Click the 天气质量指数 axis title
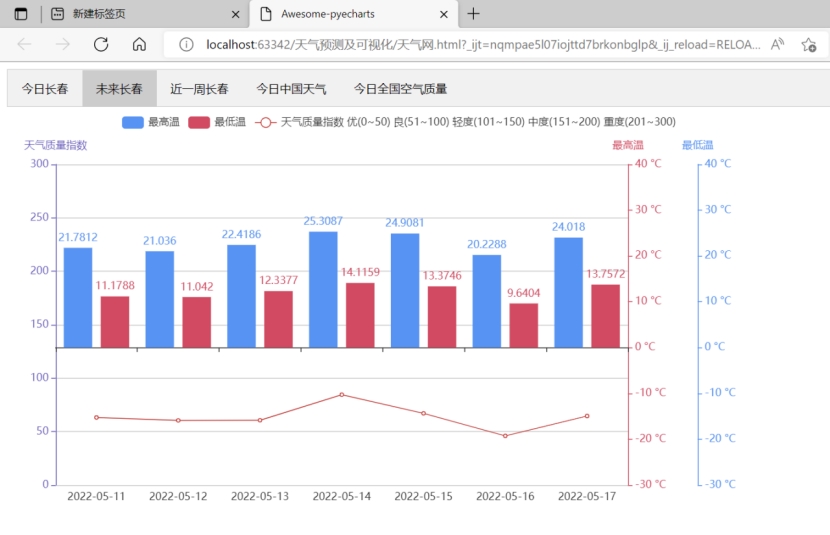 coord(56,145)
